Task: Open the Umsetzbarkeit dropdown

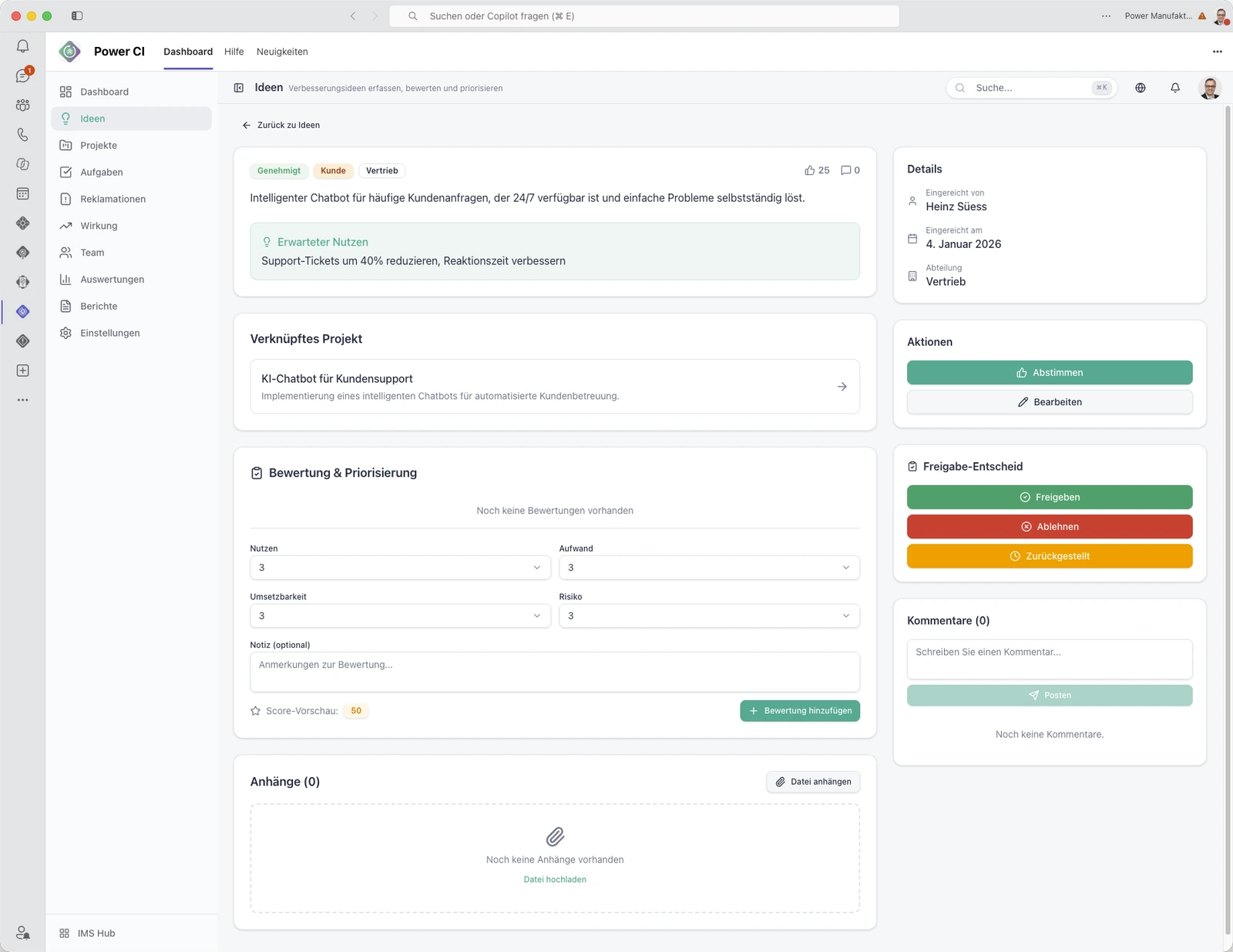Action: 400,616
